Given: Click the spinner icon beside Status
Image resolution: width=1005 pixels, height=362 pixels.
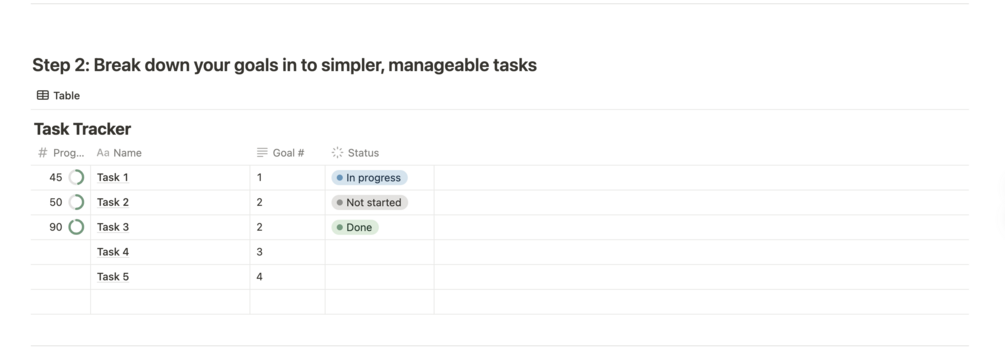Looking at the screenshot, I should (337, 152).
